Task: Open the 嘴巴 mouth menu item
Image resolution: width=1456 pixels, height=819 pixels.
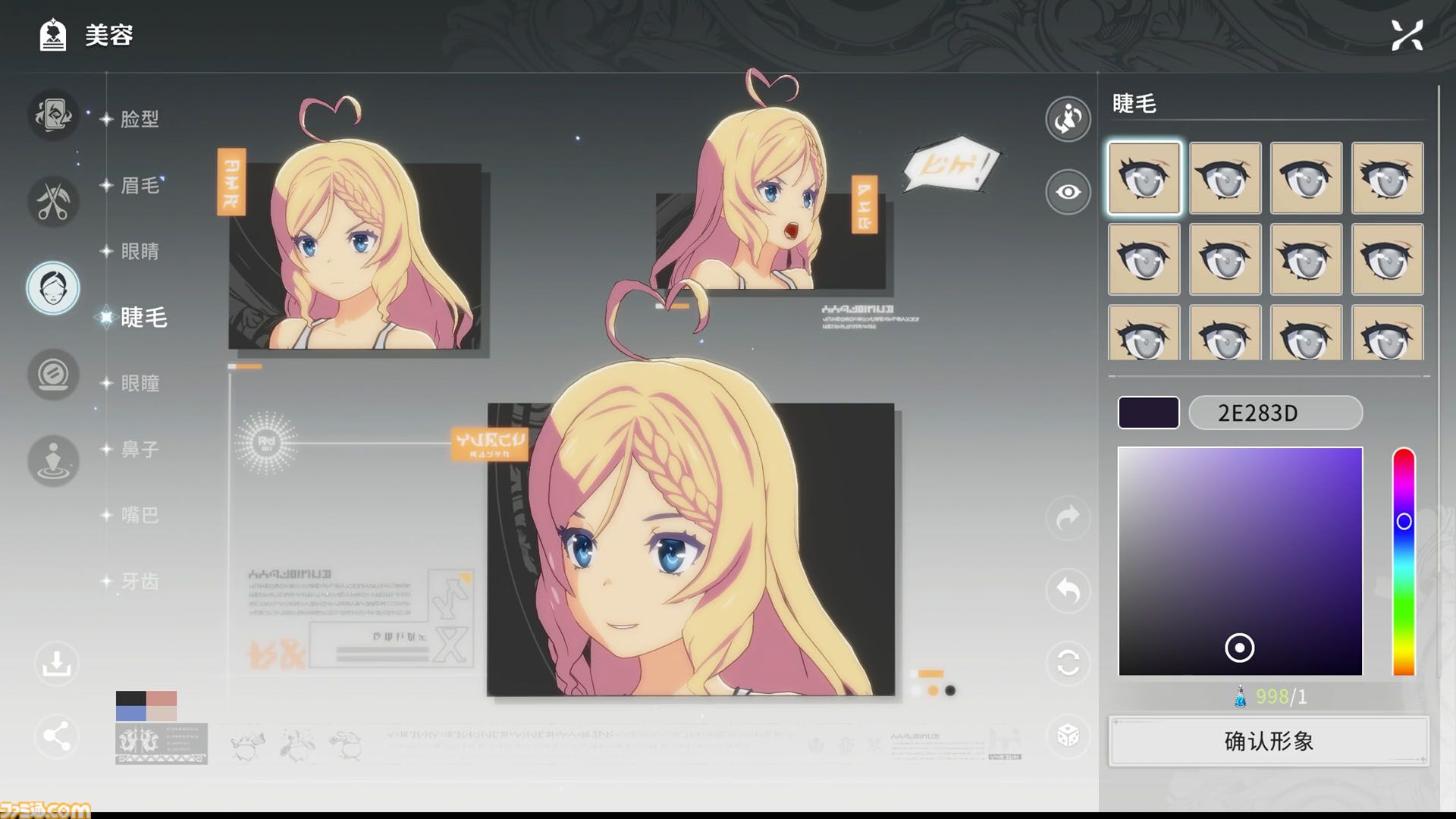Action: pos(140,515)
